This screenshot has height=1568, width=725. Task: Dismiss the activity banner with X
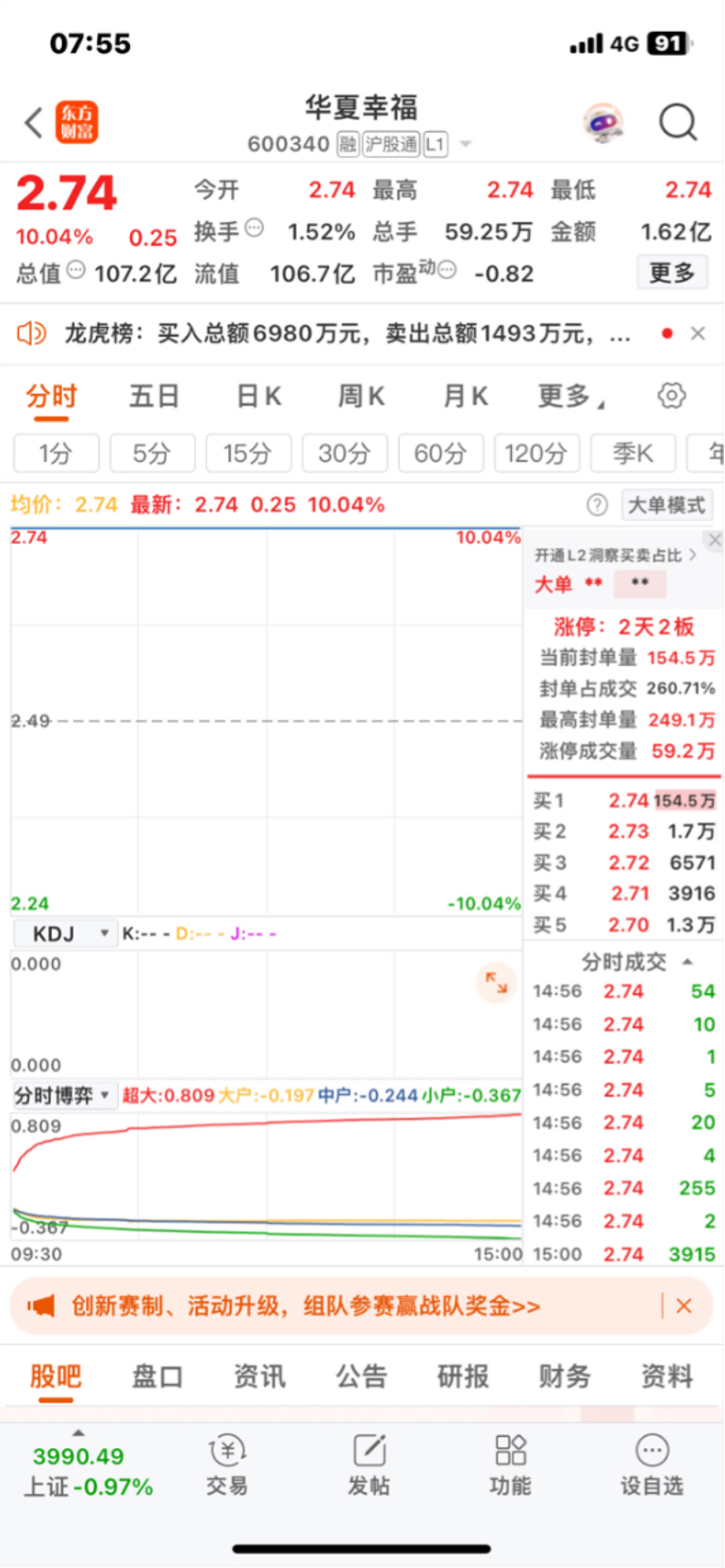pyautogui.click(x=684, y=1306)
